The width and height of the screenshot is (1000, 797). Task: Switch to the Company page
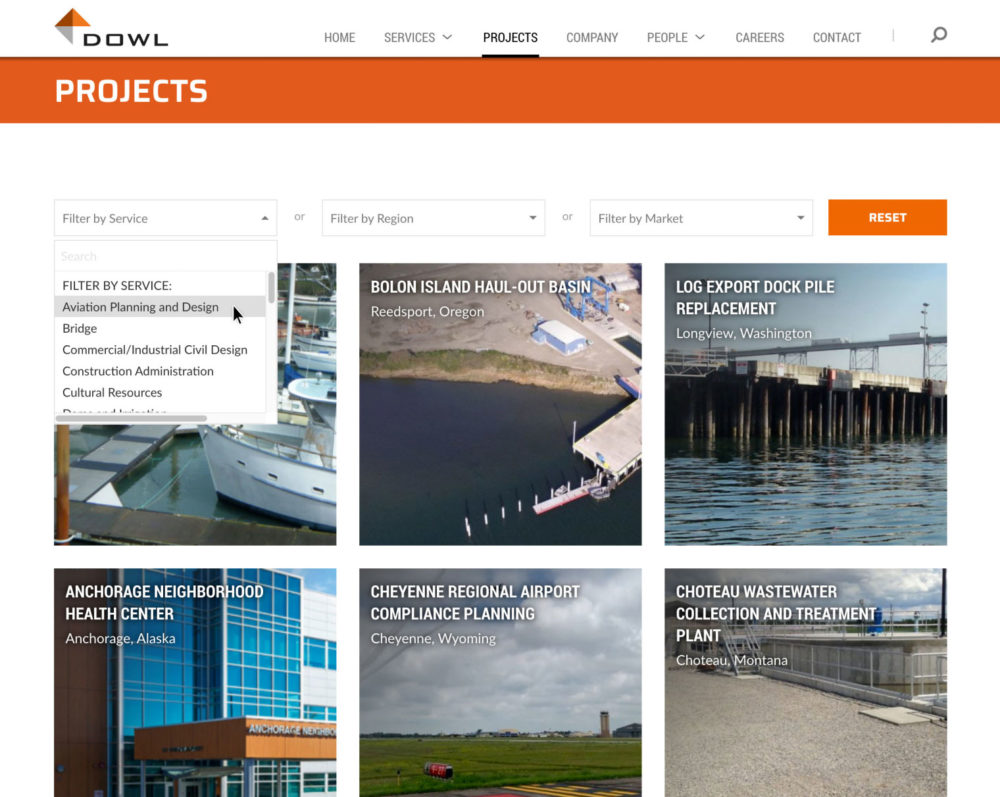click(x=591, y=37)
